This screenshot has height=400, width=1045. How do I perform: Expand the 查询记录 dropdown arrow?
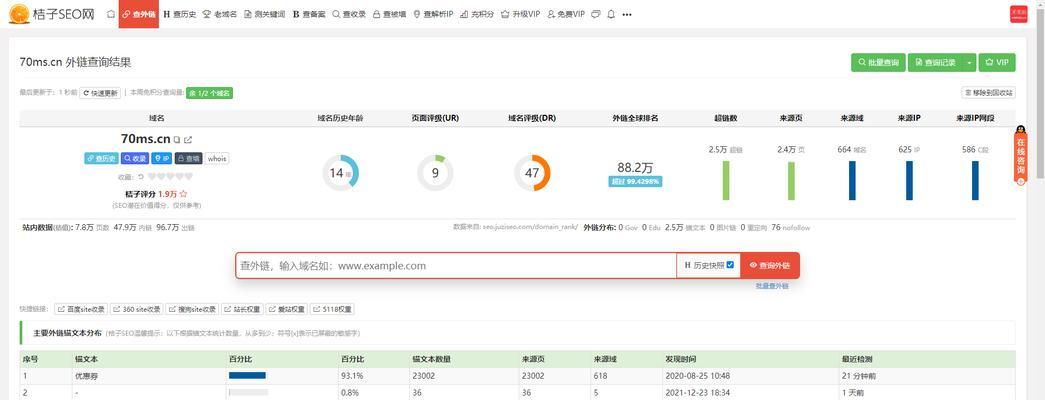pyautogui.click(x=969, y=63)
